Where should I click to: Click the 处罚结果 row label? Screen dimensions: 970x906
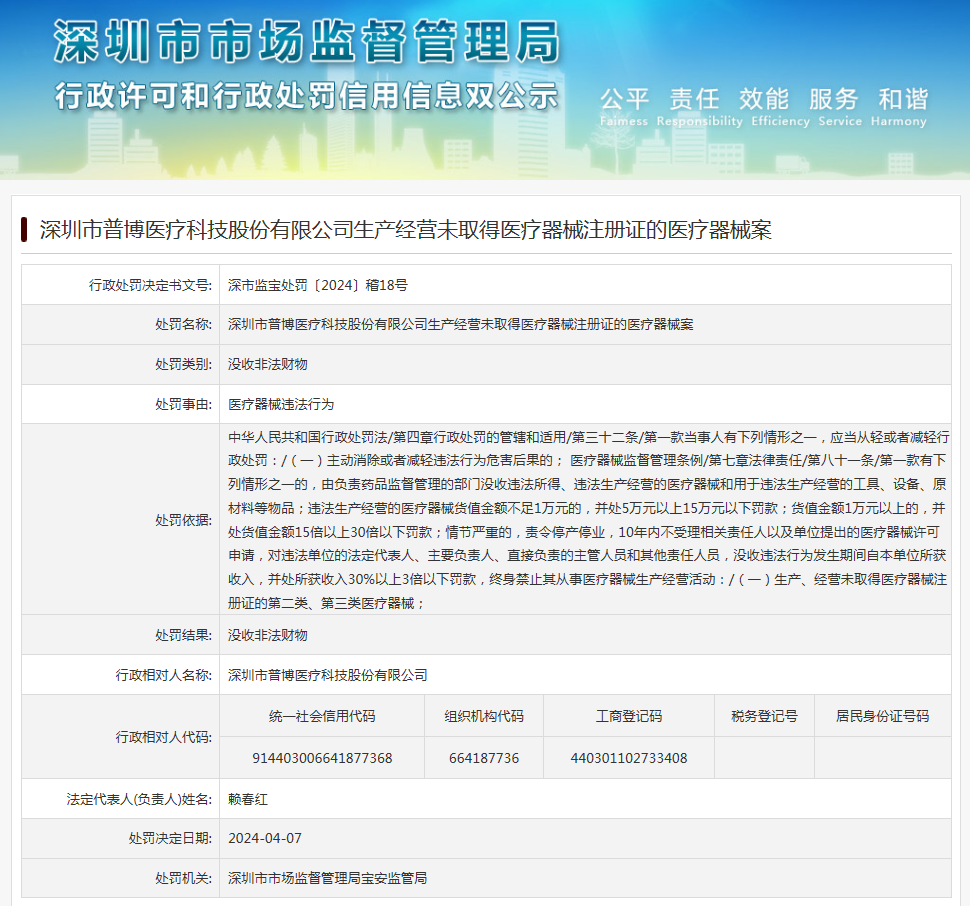(x=184, y=635)
